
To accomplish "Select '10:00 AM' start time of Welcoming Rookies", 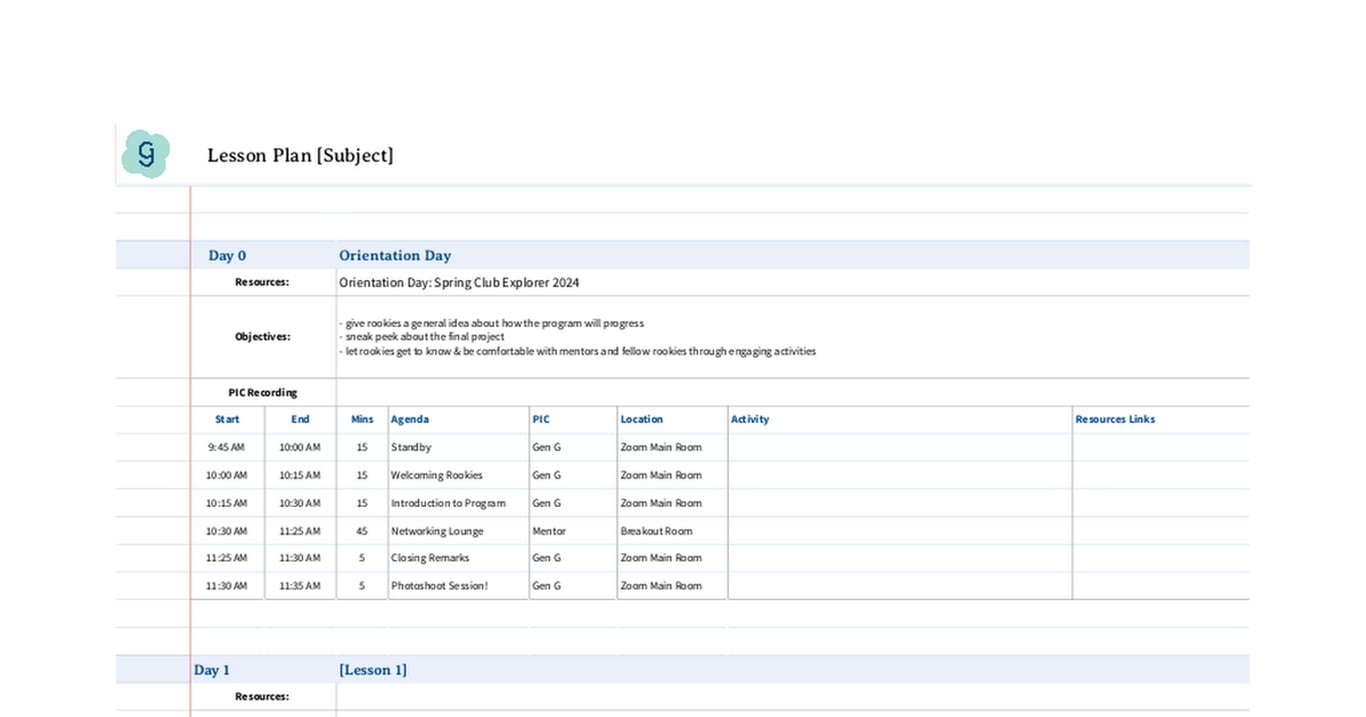I will coord(226,475).
